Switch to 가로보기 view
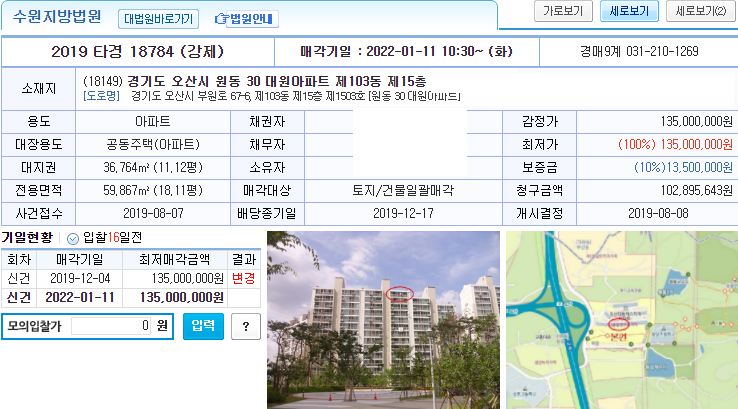This screenshot has width=738, height=409. pos(563,11)
